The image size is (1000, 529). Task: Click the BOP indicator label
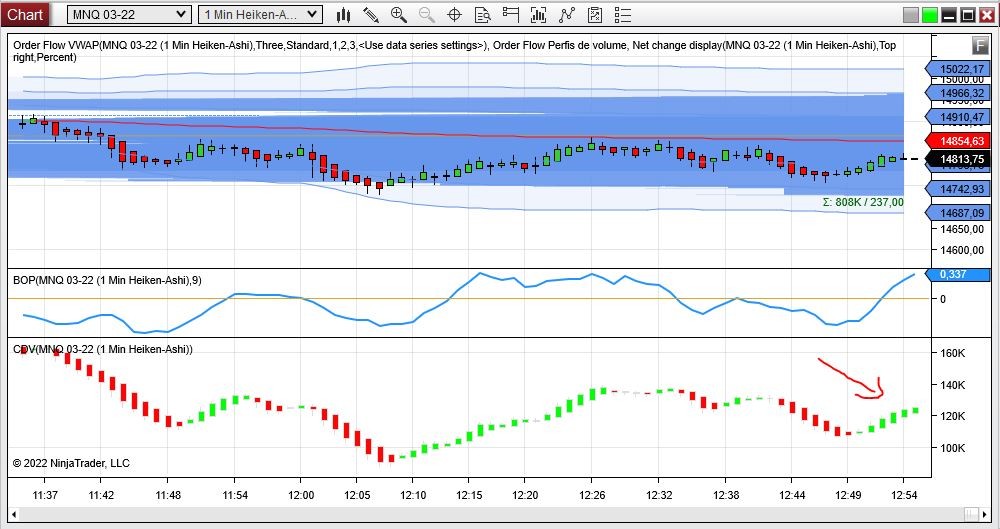pyautogui.click(x=107, y=280)
